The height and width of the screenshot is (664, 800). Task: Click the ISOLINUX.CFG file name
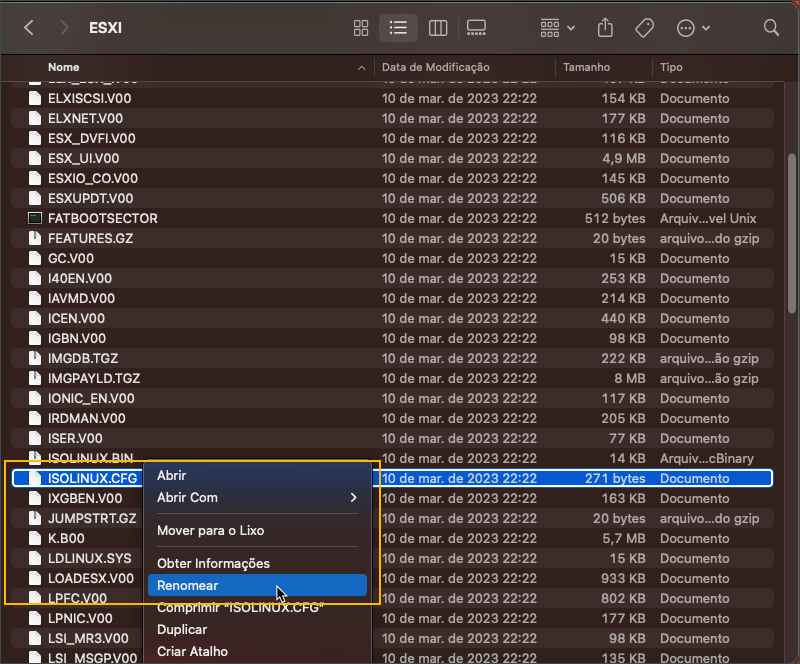(x=92, y=478)
